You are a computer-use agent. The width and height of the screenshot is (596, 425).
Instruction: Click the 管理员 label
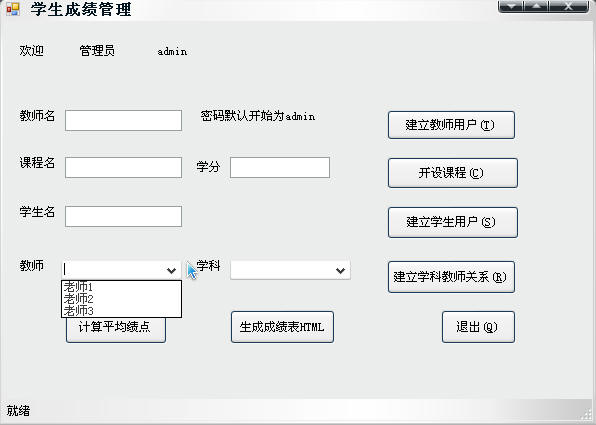click(97, 51)
